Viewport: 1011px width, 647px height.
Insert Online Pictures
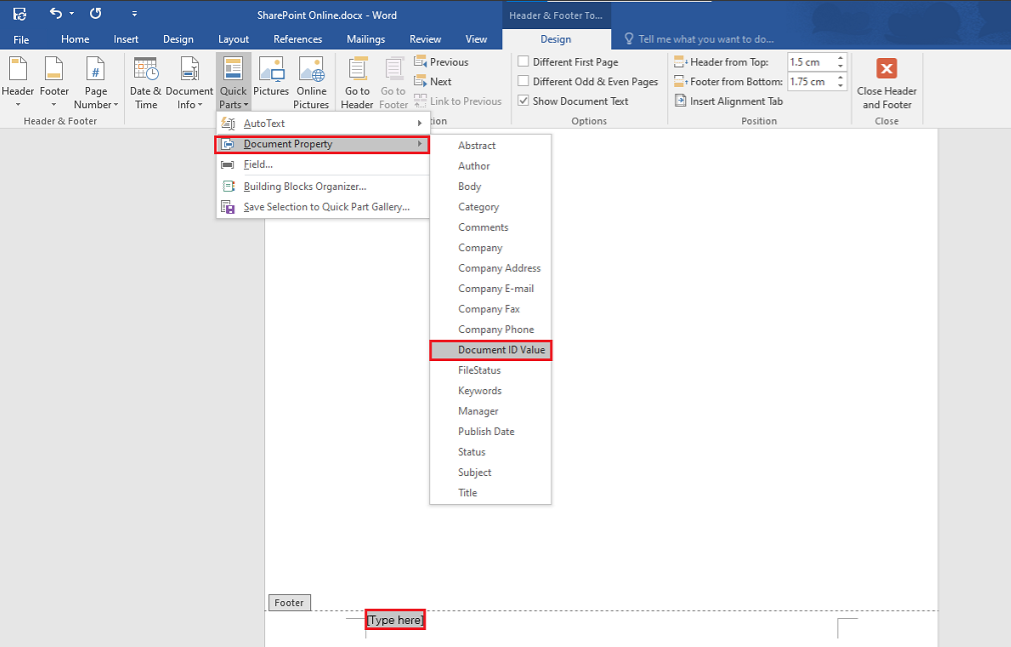[x=311, y=83]
